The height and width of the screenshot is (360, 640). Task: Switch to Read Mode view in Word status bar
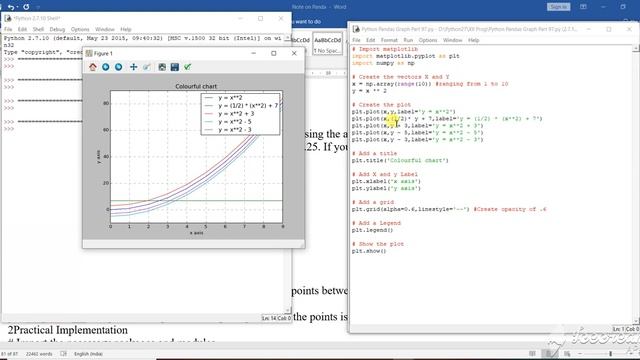click(532, 353)
